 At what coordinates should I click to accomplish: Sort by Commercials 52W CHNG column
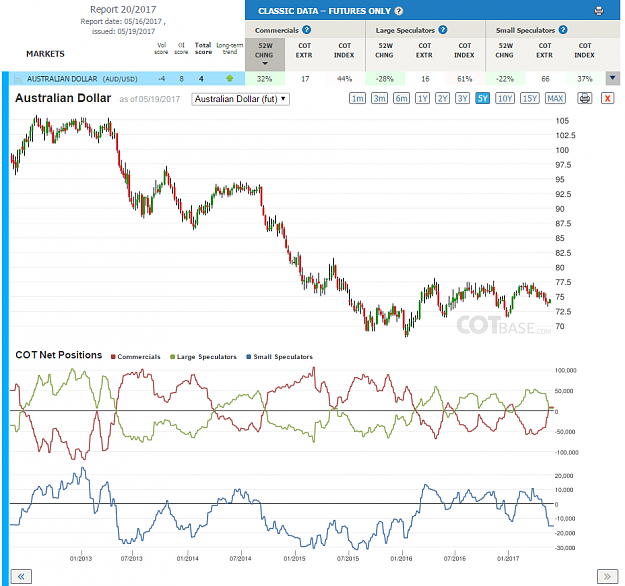265,54
